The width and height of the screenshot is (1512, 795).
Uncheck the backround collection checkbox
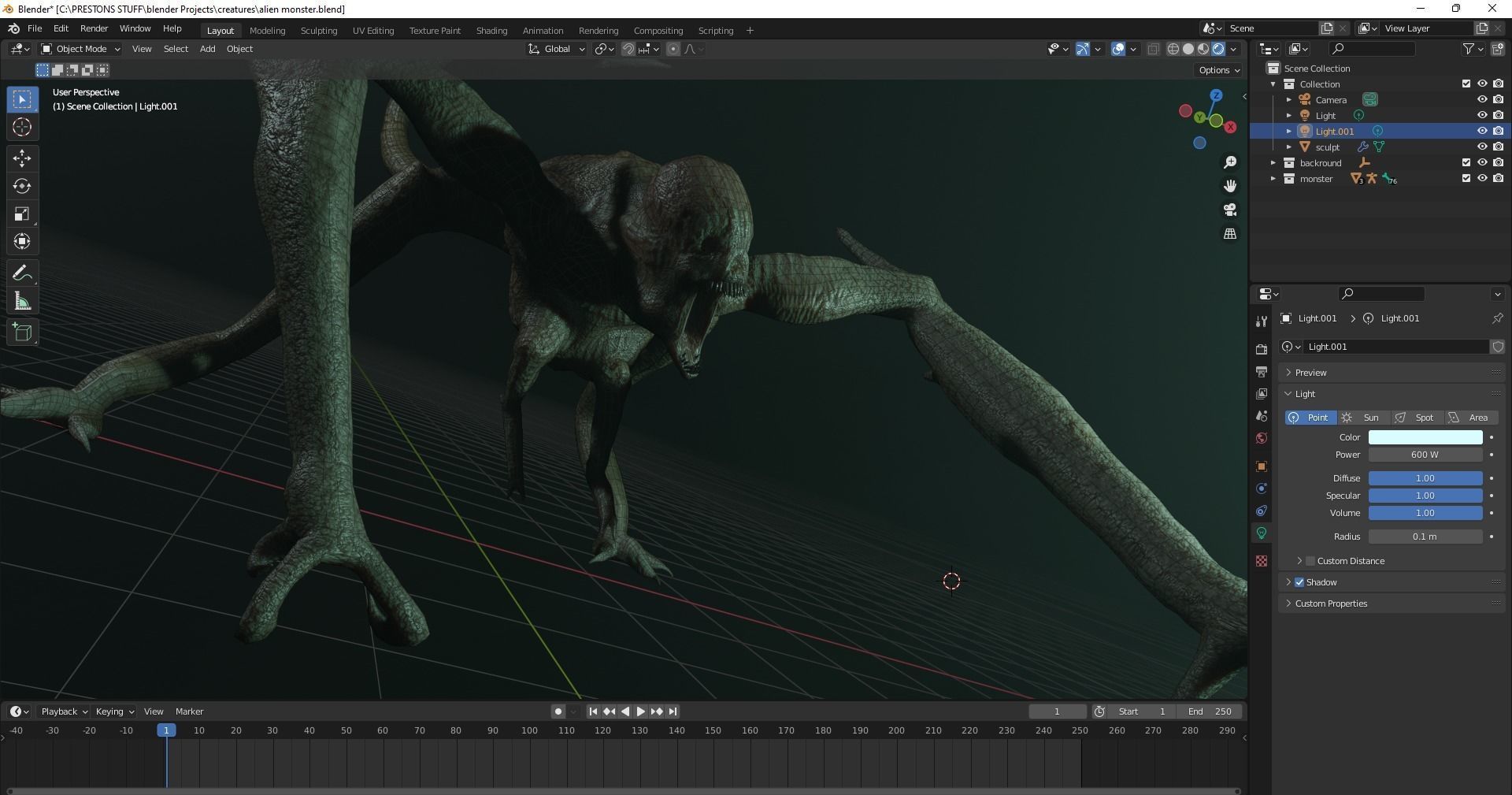pos(1466,162)
